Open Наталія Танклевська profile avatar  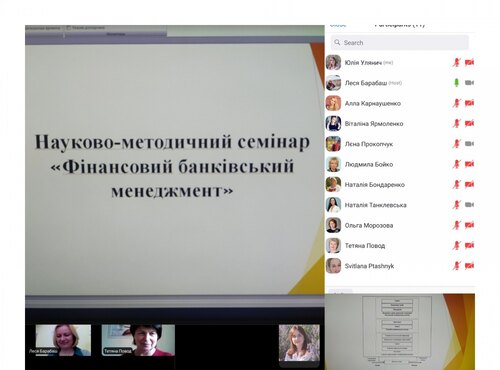333,205
